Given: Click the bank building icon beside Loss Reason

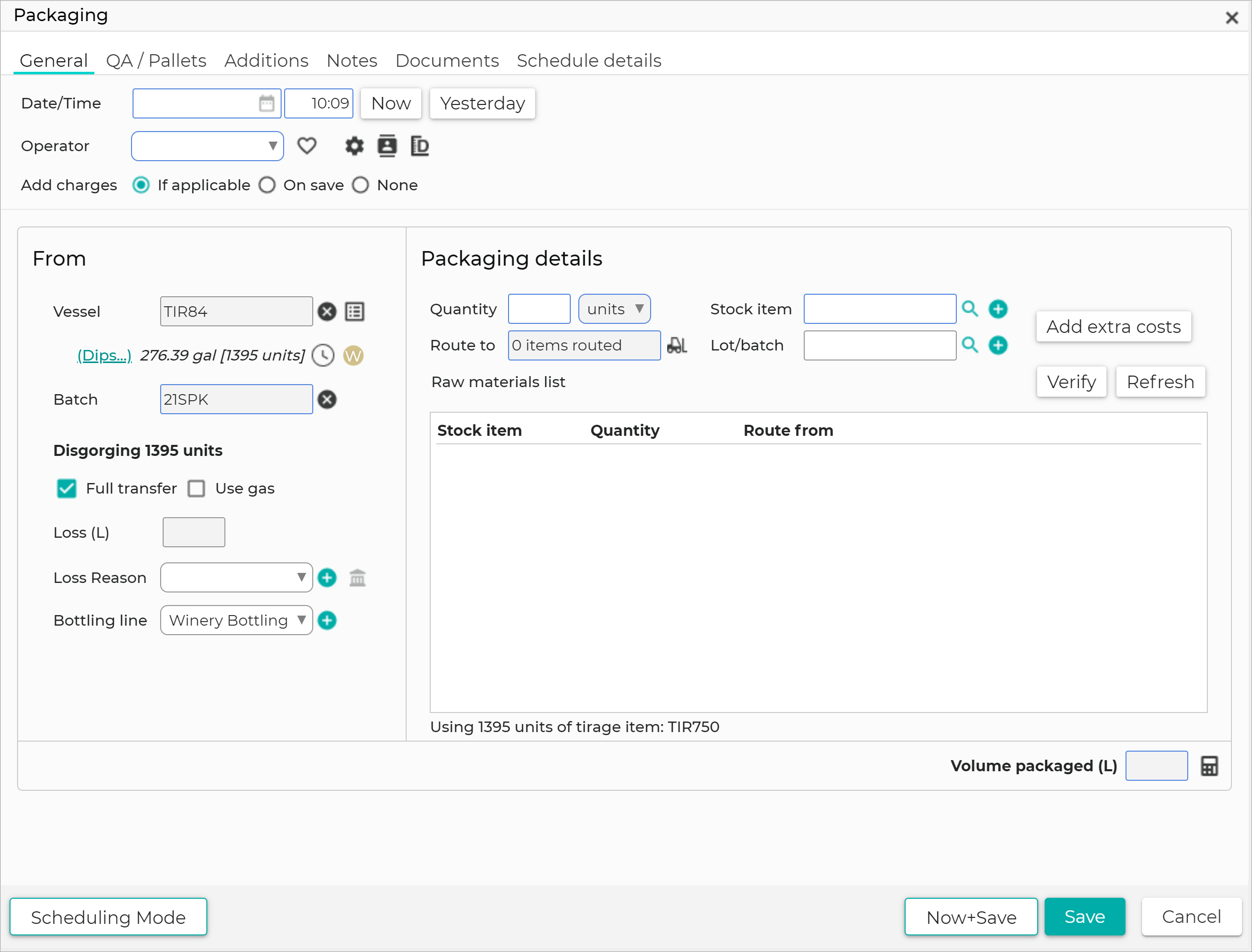Looking at the screenshot, I should [x=357, y=577].
